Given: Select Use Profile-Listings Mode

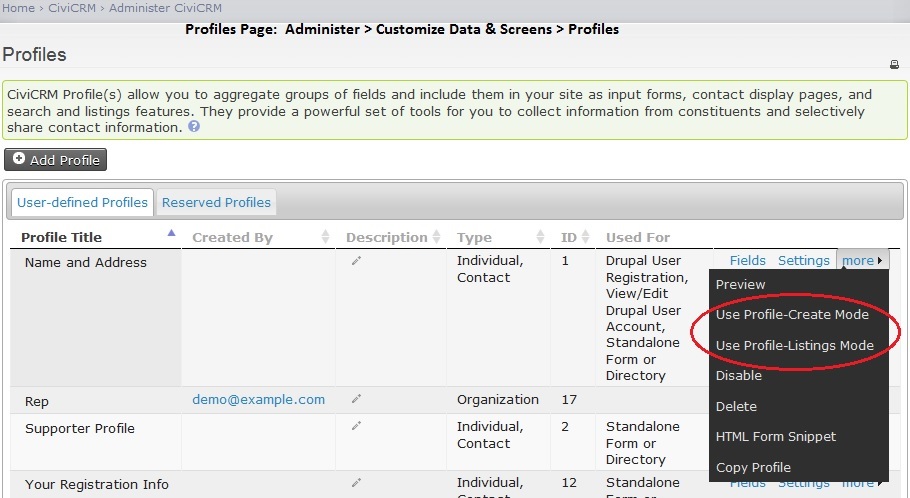Looking at the screenshot, I should pyautogui.click(x=795, y=345).
